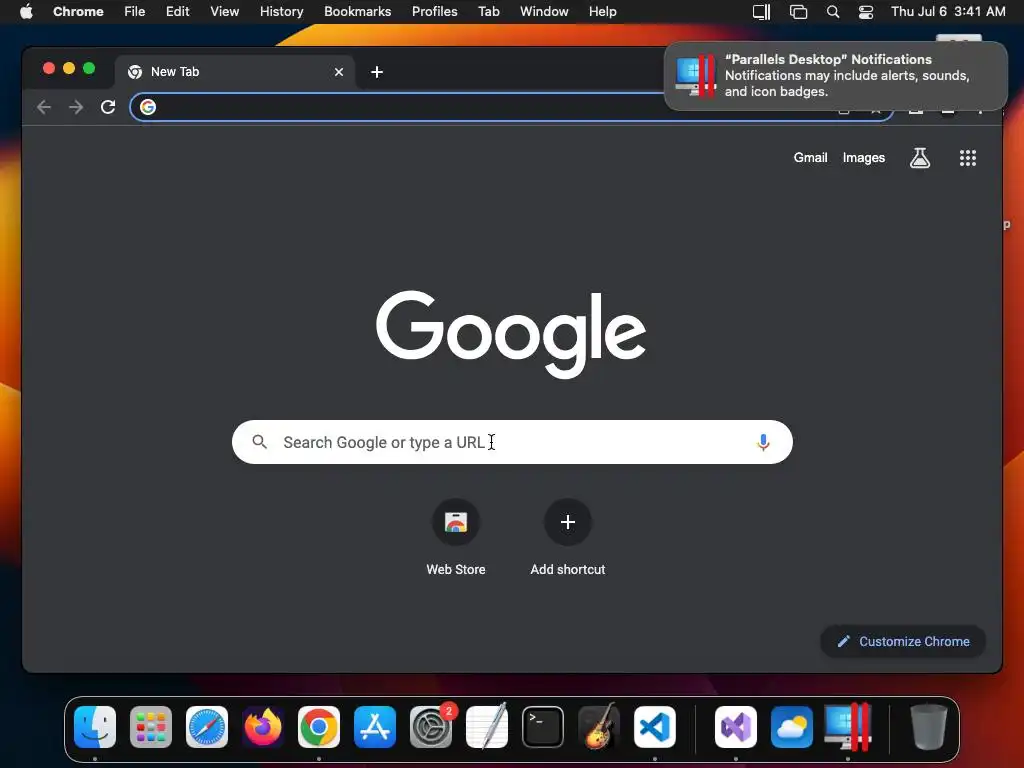Open the Tab menu

click(488, 11)
